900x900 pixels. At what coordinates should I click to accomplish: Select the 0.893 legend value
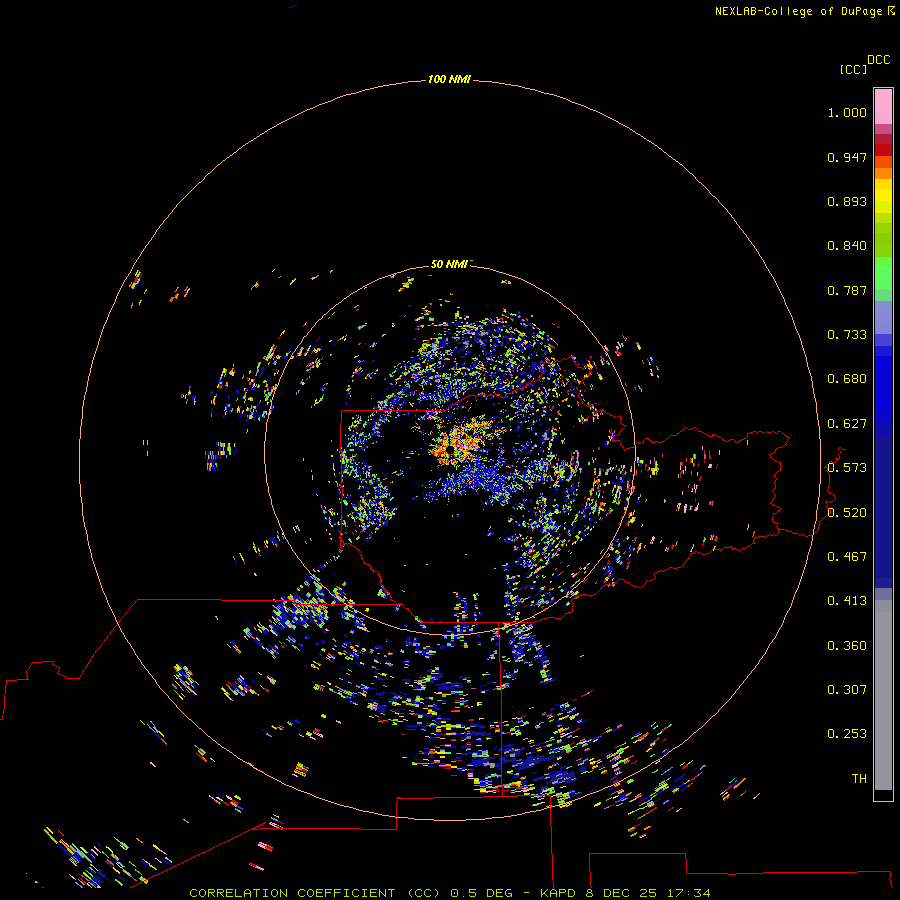(x=847, y=201)
